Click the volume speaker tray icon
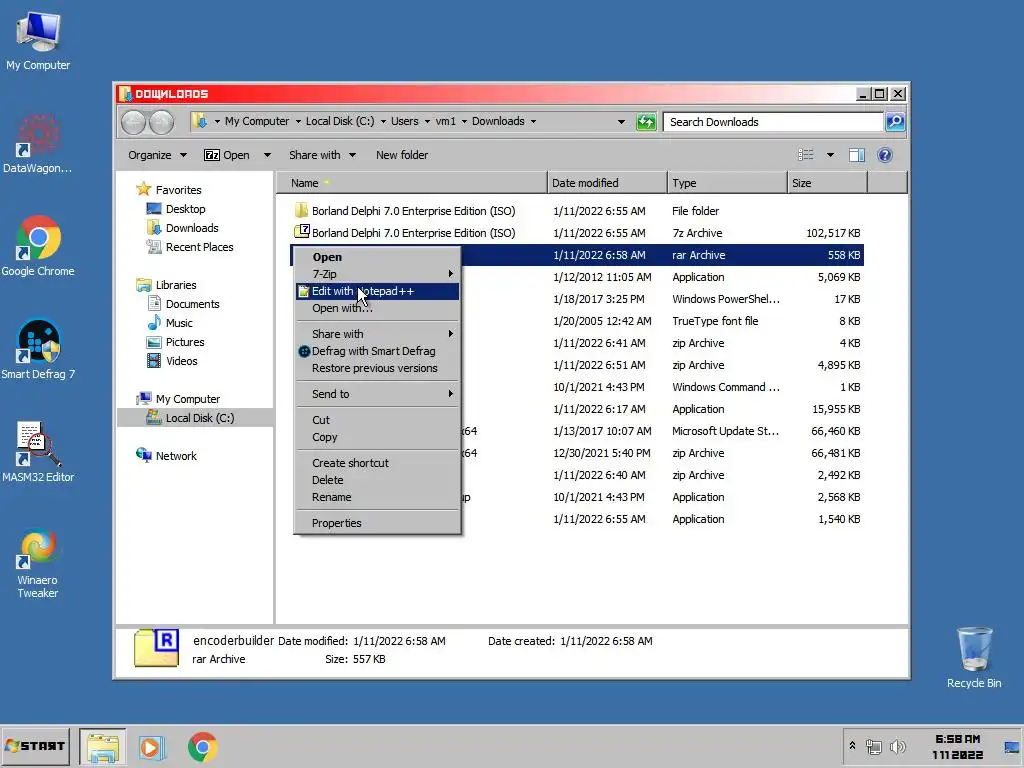This screenshot has width=1024, height=768. tap(898, 746)
